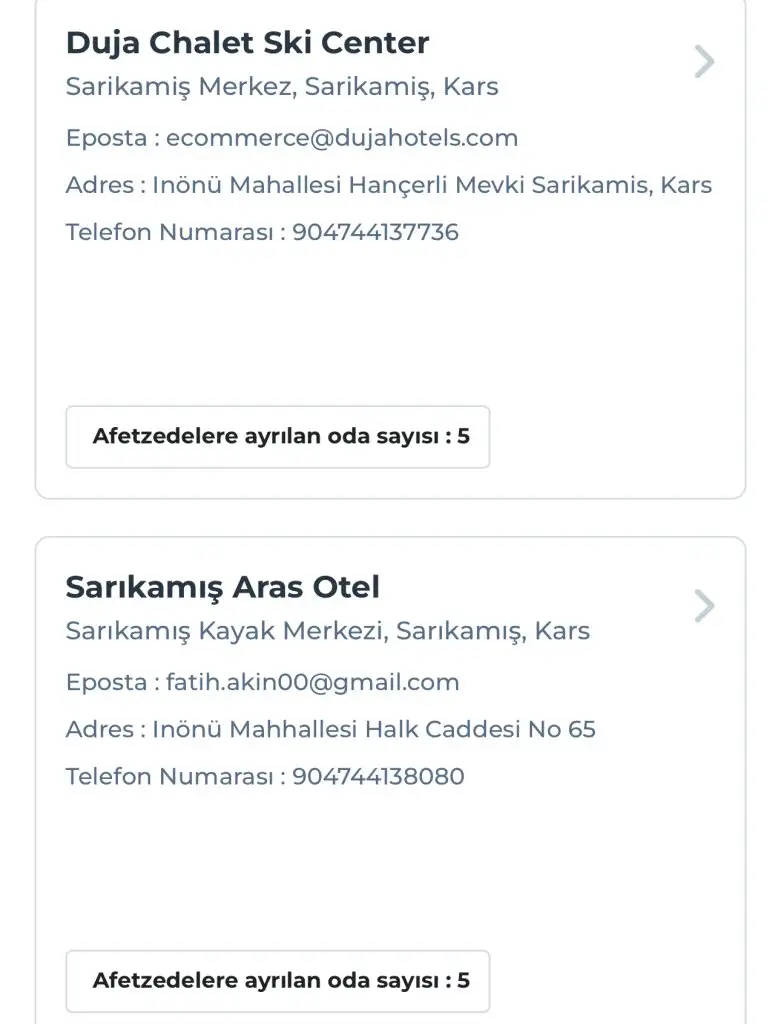Screen dimensions: 781x1024
Task: Click Telefon Numarası label in Duja Chalet card
Action: (x=170, y=233)
